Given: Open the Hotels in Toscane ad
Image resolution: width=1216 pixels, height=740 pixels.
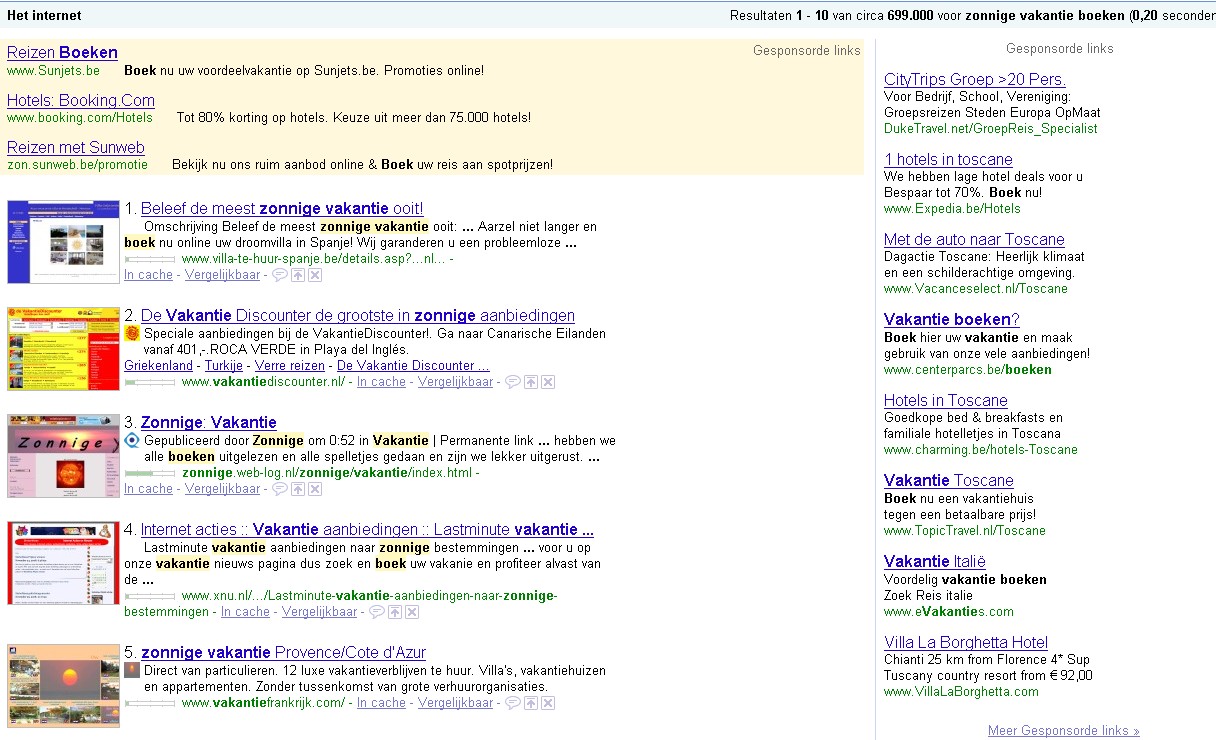Looking at the screenshot, I should tap(946, 401).
